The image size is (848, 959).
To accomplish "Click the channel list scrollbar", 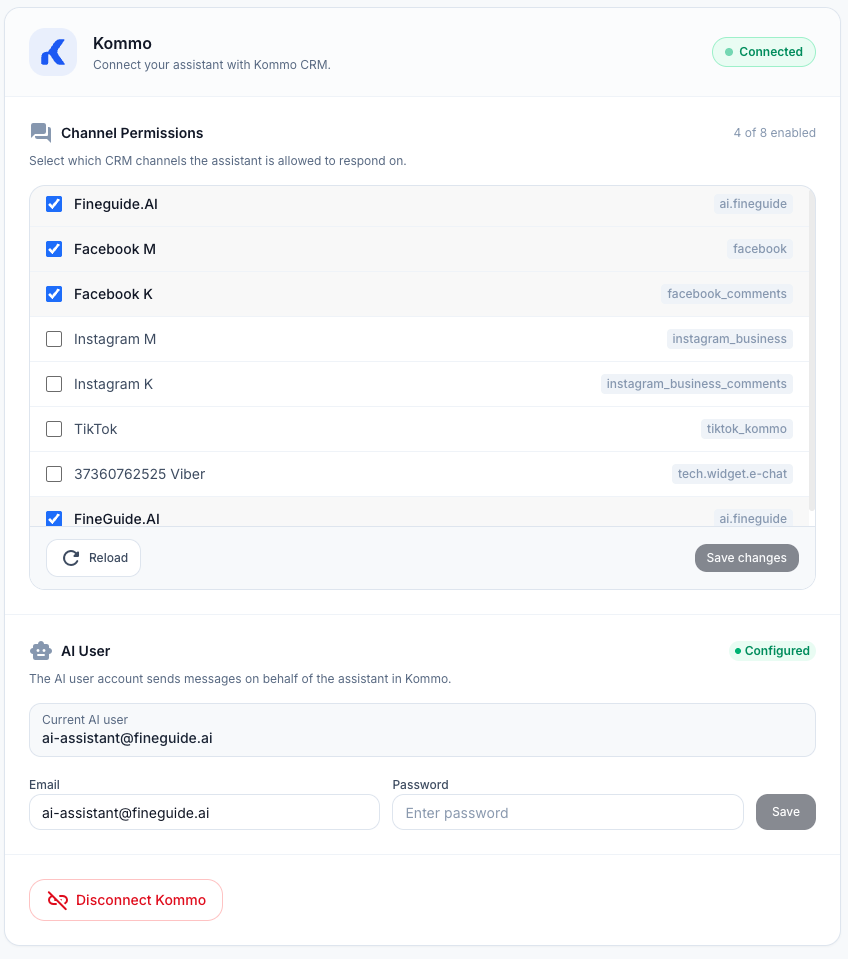I will (811, 350).
